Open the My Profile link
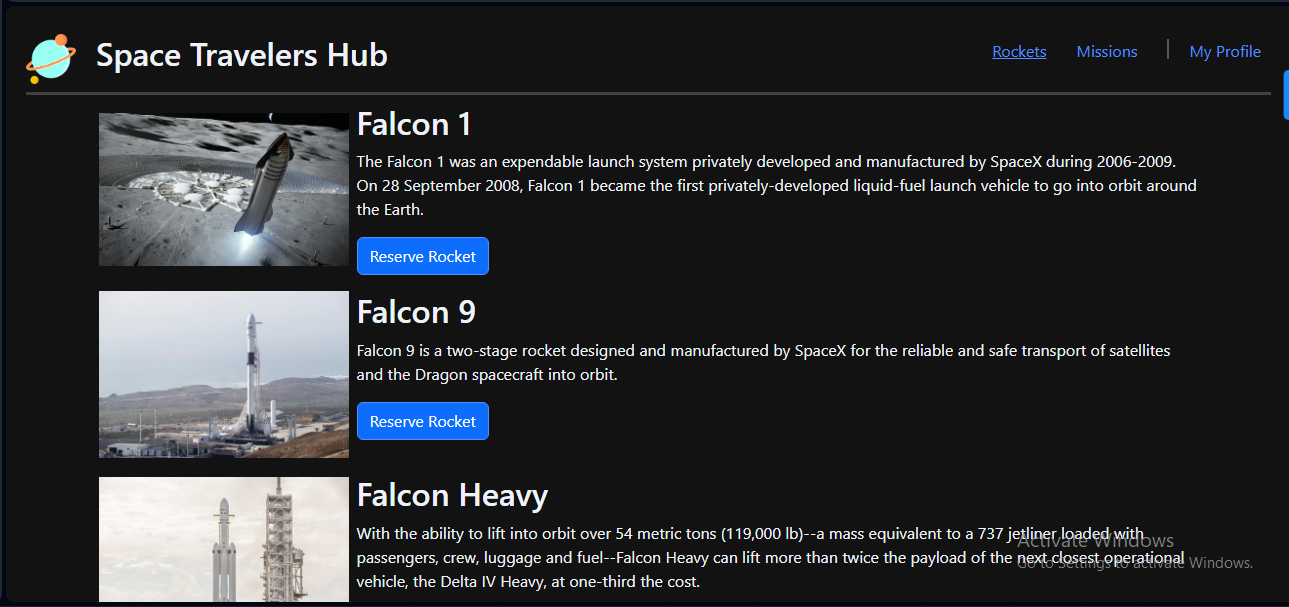This screenshot has height=607, width=1289. pos(1224,52)
